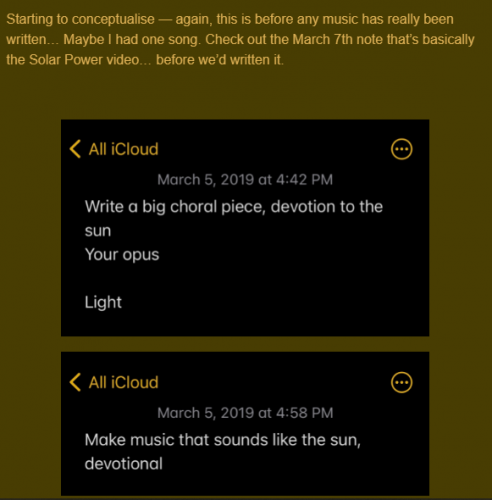Click the word "devotional" in the second note
The image size is (492, 500).
[124, 464]
